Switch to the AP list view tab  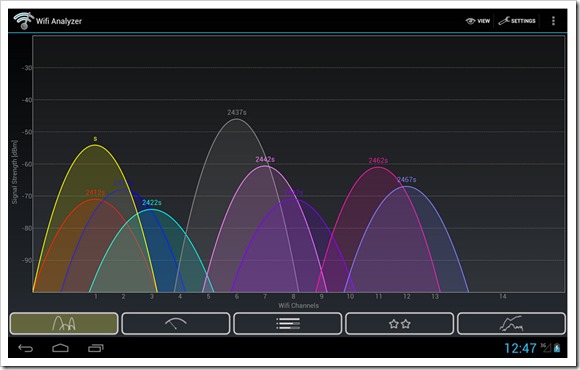coord(288,324)
